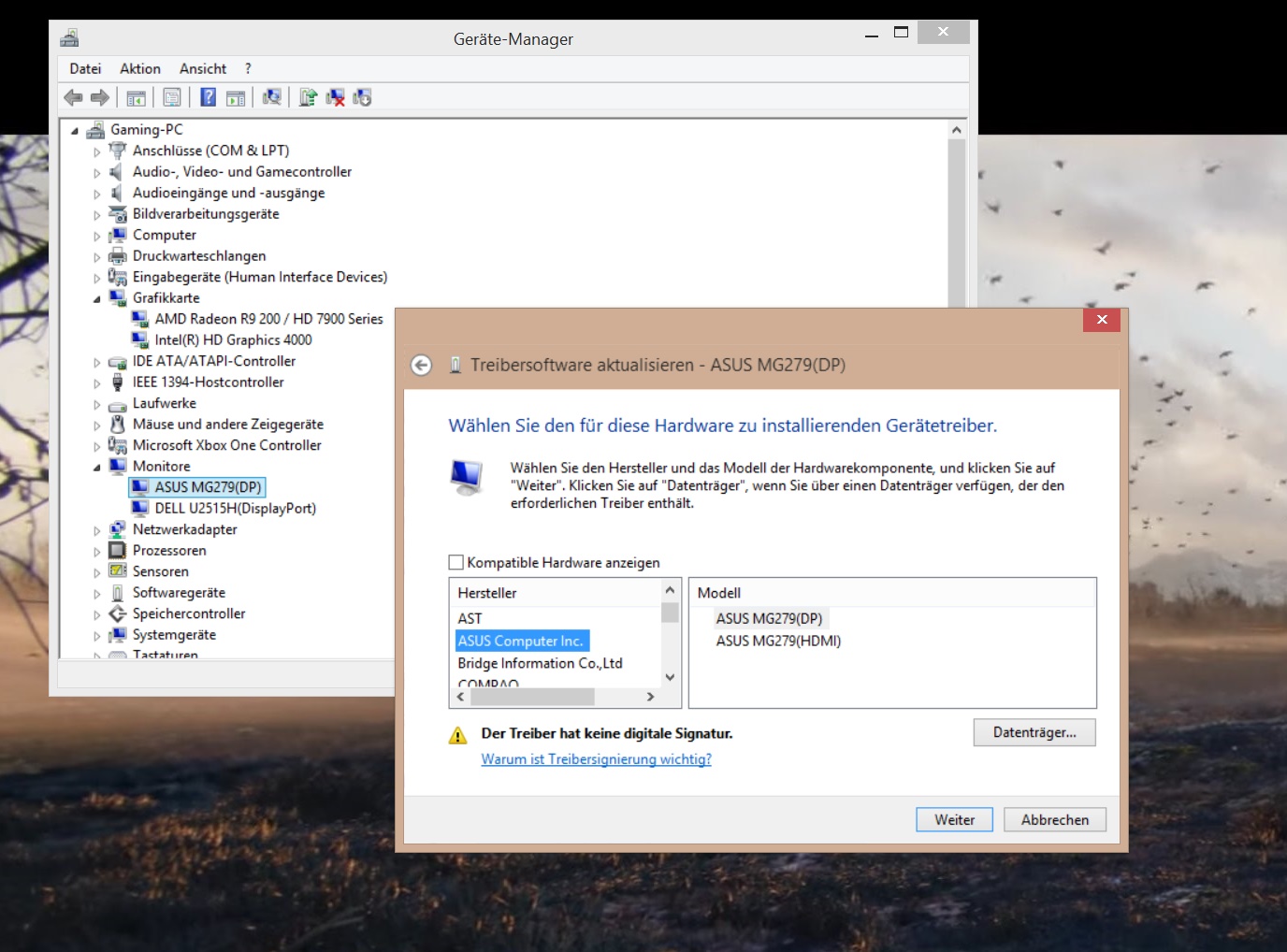Click device tree scroll up arrow

pyautogui.click(x=956, y=129)
